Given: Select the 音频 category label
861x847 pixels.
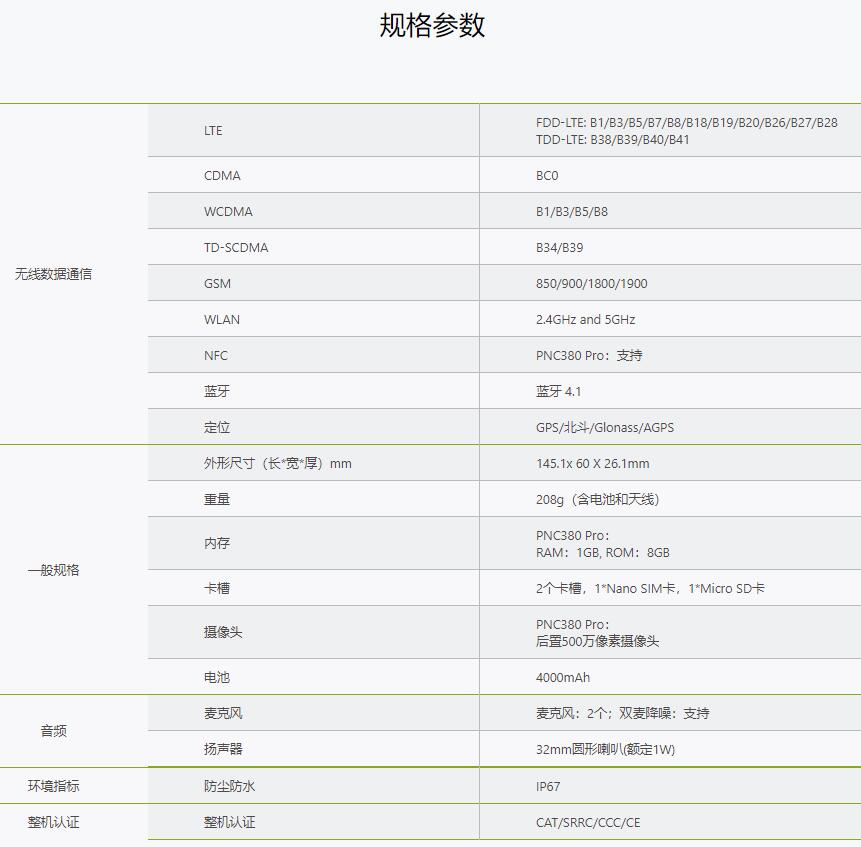Looking at the screenshot, I should point(53,731).
